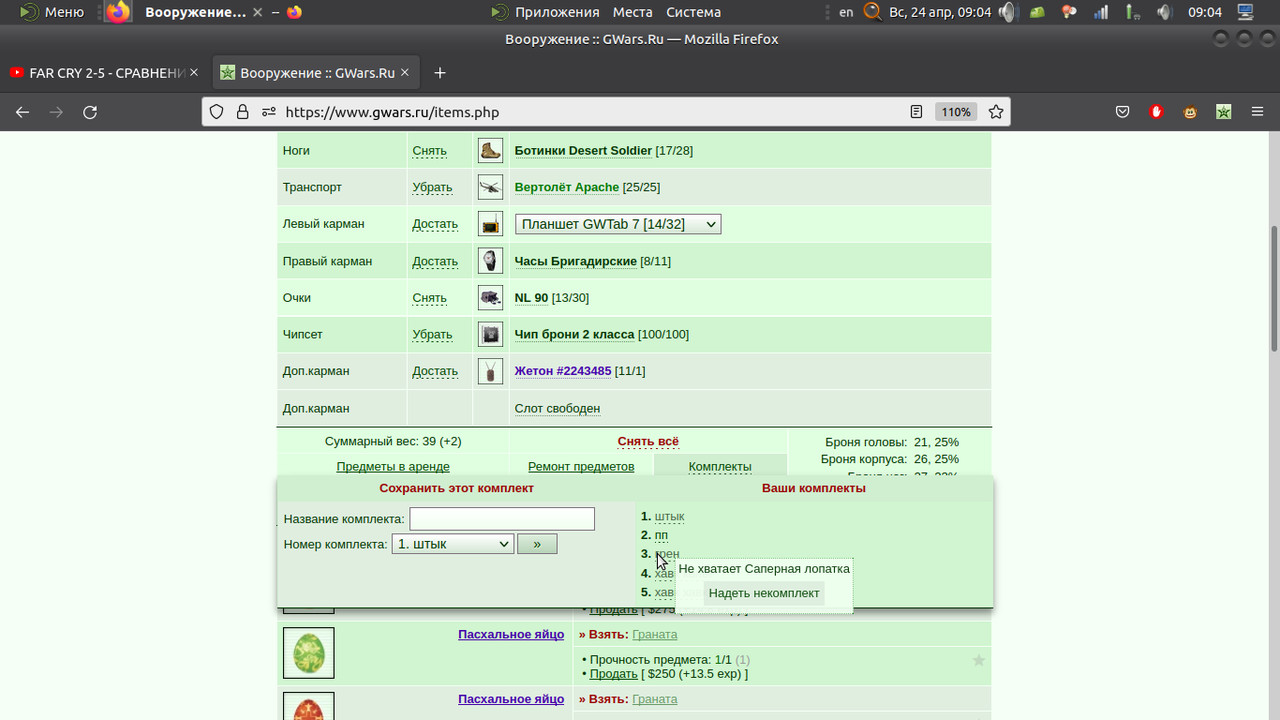Open the Ремонт предметов link

[581, 466]
